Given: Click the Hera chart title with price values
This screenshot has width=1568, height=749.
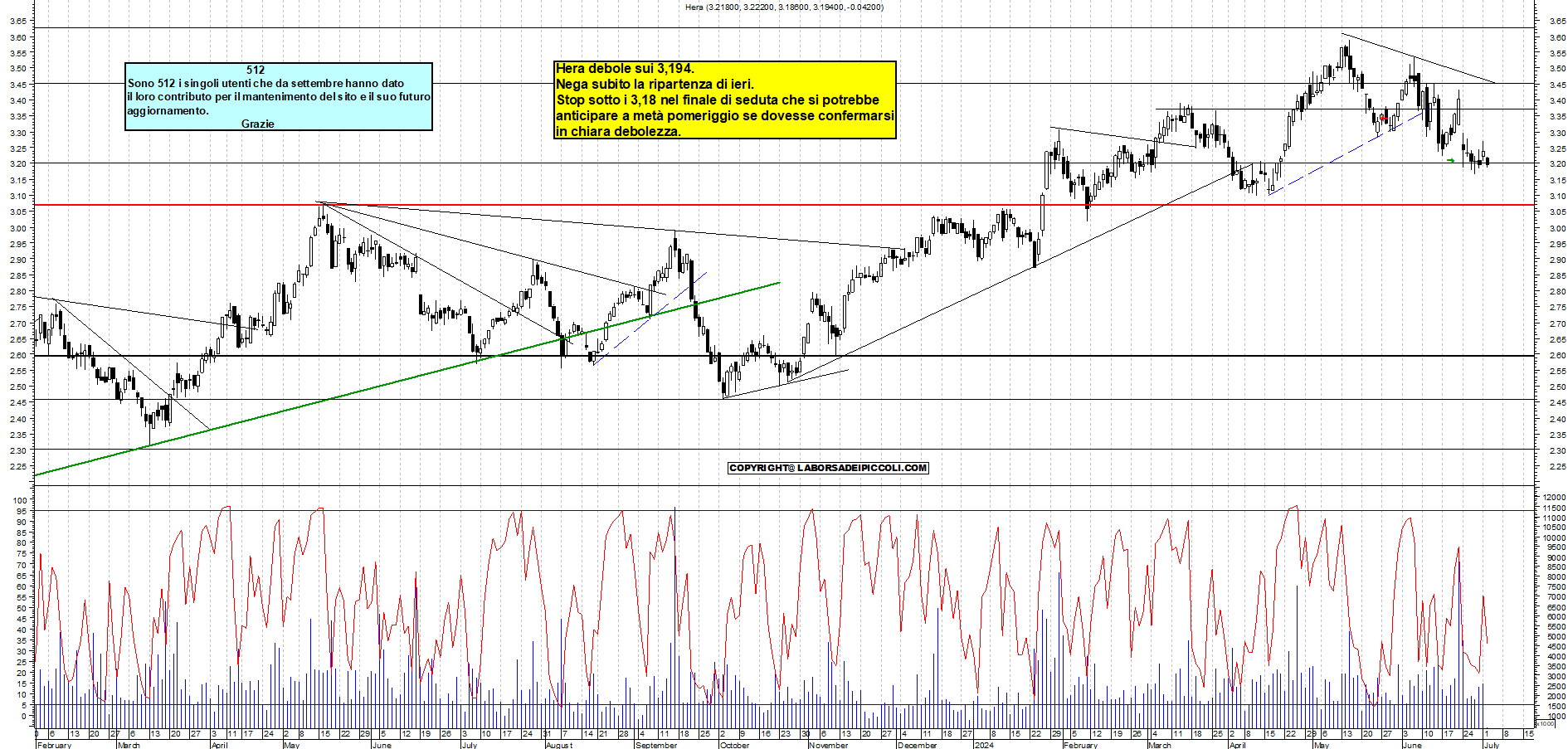Looking at the screenshot, I should 784,7.
